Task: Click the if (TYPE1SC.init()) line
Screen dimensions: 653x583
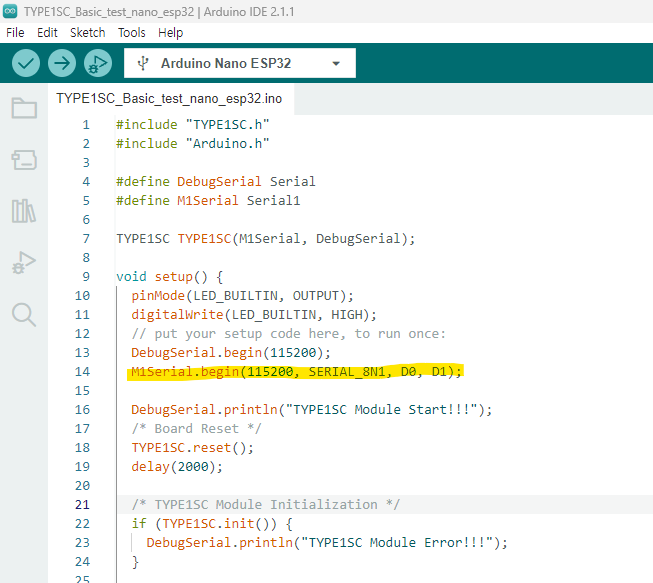Action: 212,523
